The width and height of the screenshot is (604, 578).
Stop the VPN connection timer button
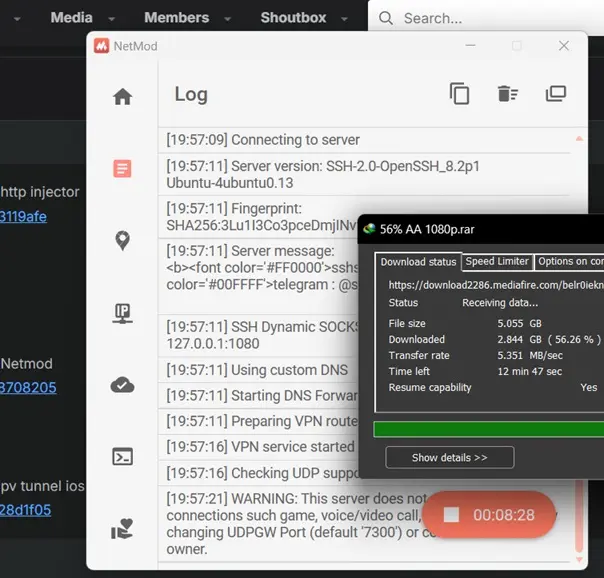click(x=489, y=514)
